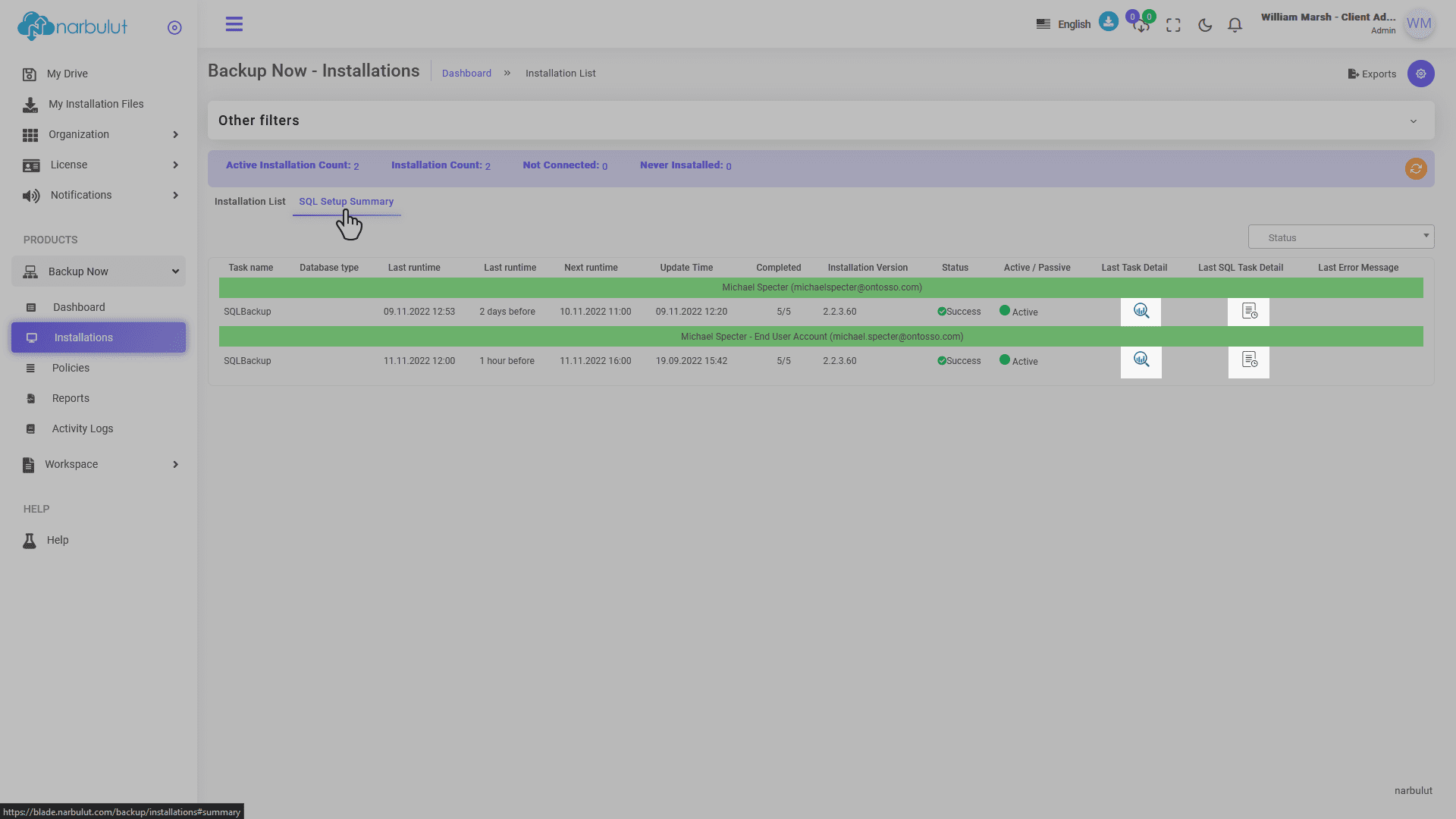Click the Installation Count label

(x=441, y=165)
